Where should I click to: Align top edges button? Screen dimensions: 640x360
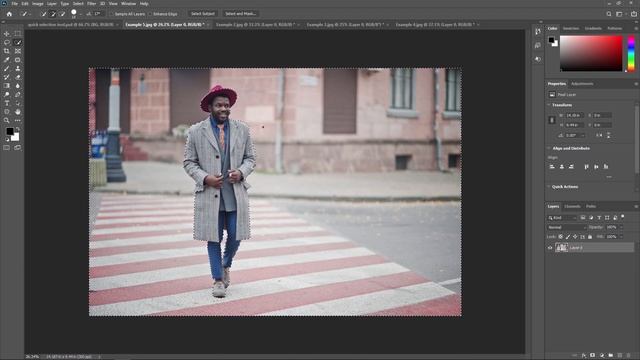(587, 167)
